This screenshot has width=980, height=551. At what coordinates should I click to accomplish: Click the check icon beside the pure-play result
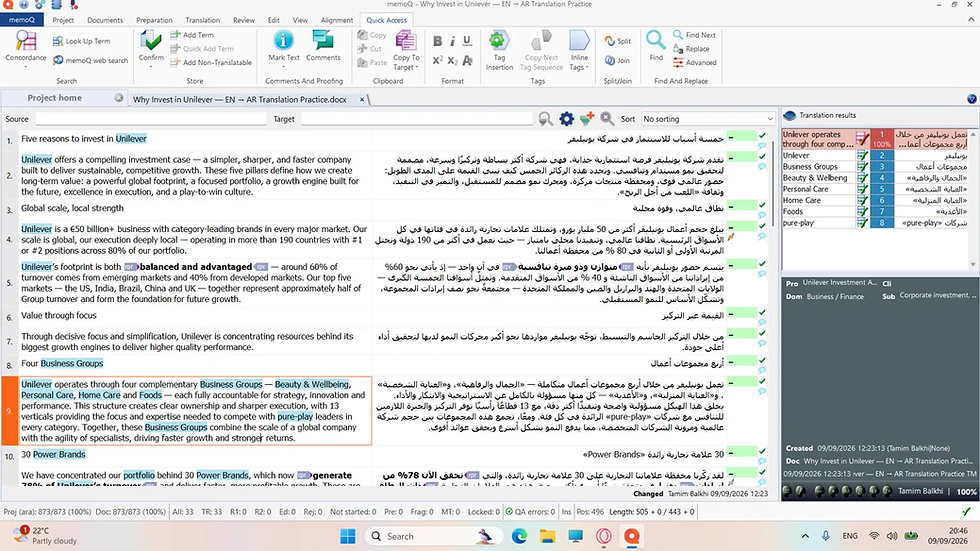click(862, 223)
